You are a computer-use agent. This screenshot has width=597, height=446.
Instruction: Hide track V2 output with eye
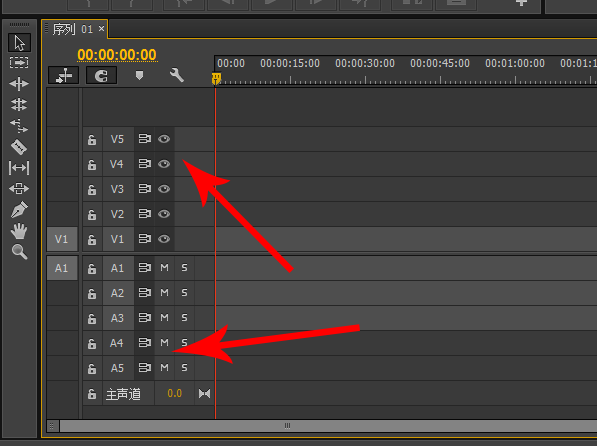tap(164, 214)
